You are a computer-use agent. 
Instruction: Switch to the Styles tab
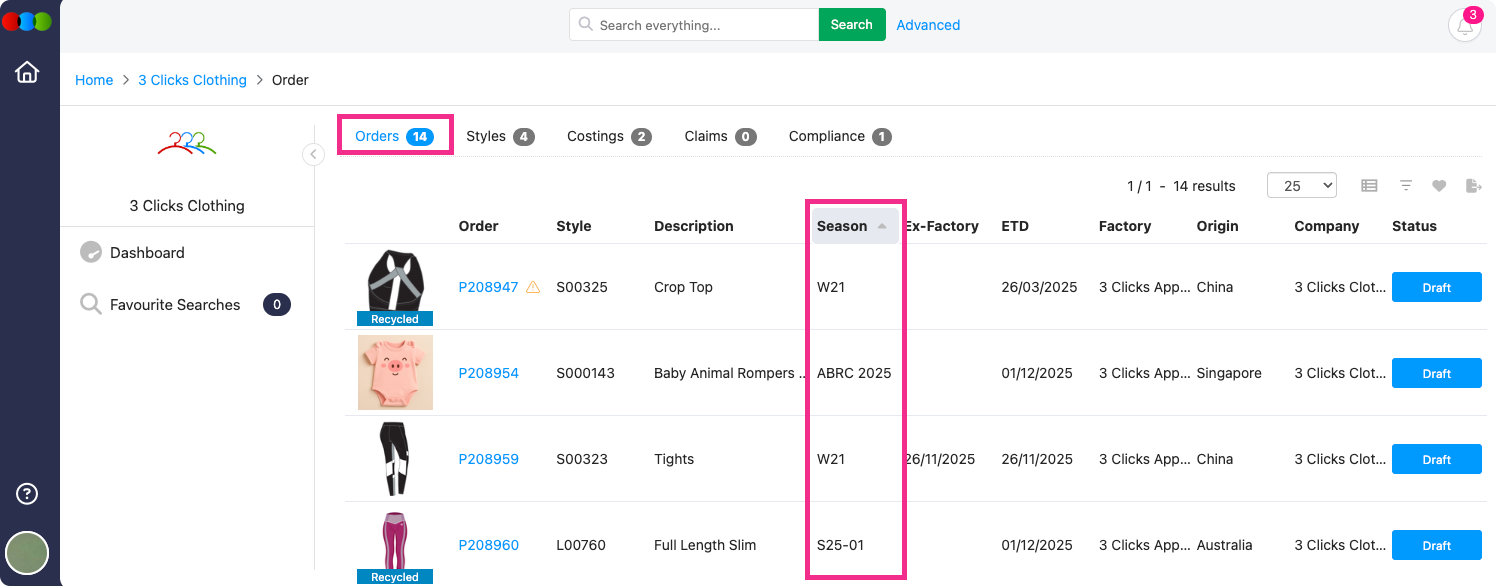[499, 136]
